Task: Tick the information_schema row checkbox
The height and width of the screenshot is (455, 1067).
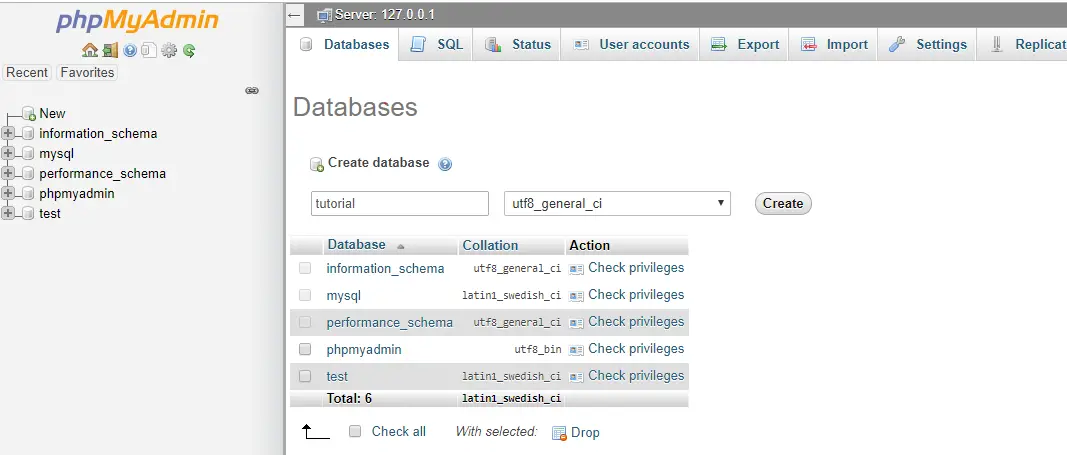Action: tap(305, 268)
